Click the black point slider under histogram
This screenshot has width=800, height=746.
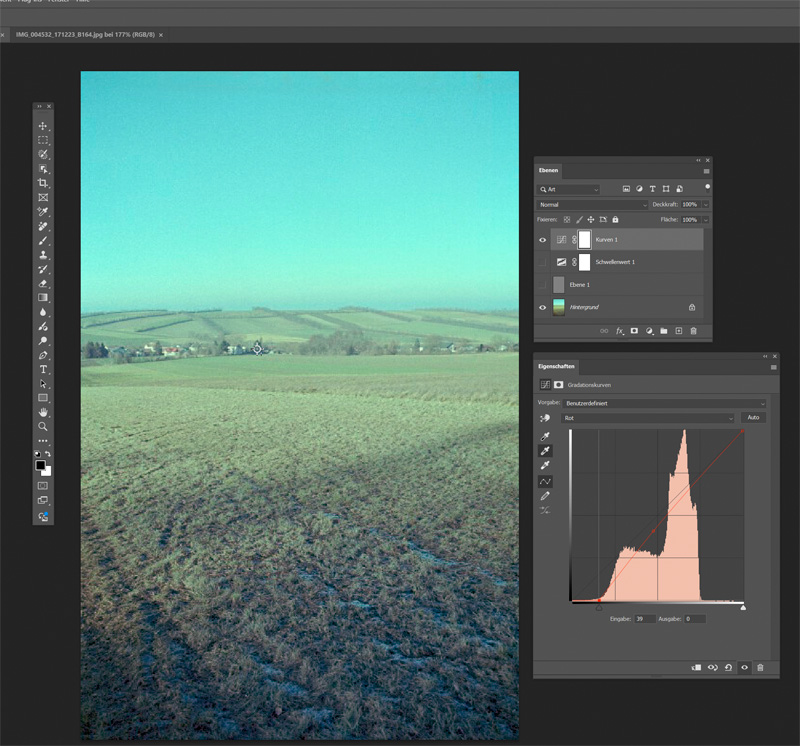[599, 607]
